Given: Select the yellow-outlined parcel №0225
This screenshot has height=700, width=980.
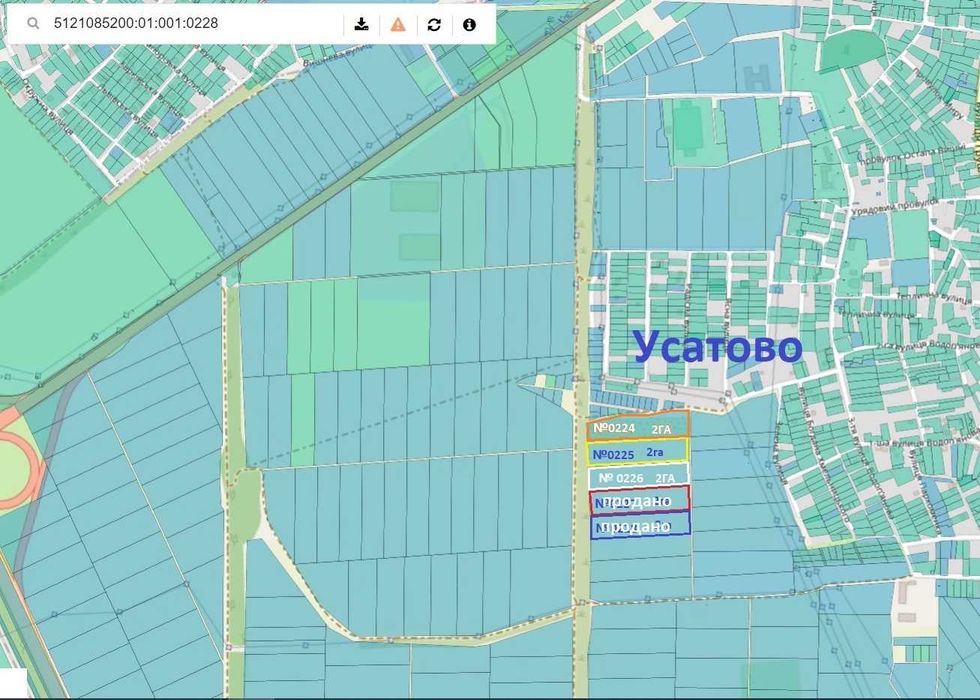Looking at the screenshot, I should pyautogui.click(x=637, y=452).
